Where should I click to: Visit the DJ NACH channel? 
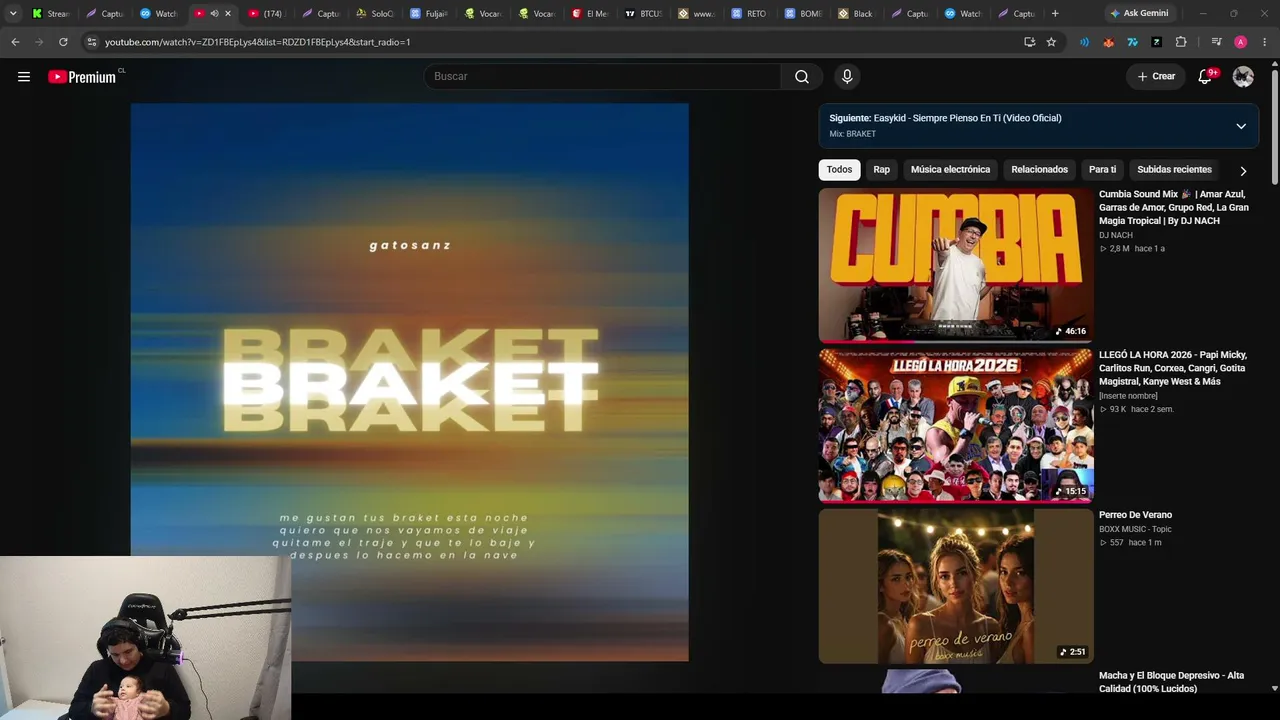coord(1116,235)
